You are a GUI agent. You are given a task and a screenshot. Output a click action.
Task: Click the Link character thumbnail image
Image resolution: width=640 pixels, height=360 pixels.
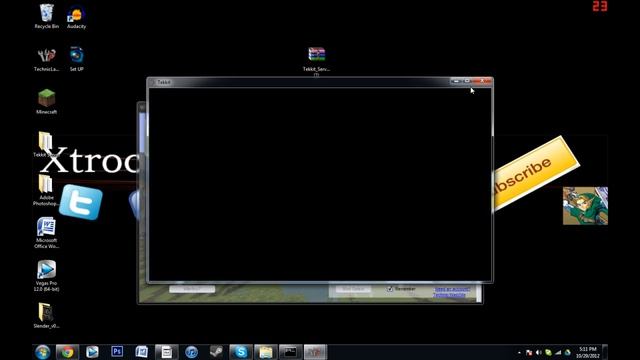click(x=585, y=206)
